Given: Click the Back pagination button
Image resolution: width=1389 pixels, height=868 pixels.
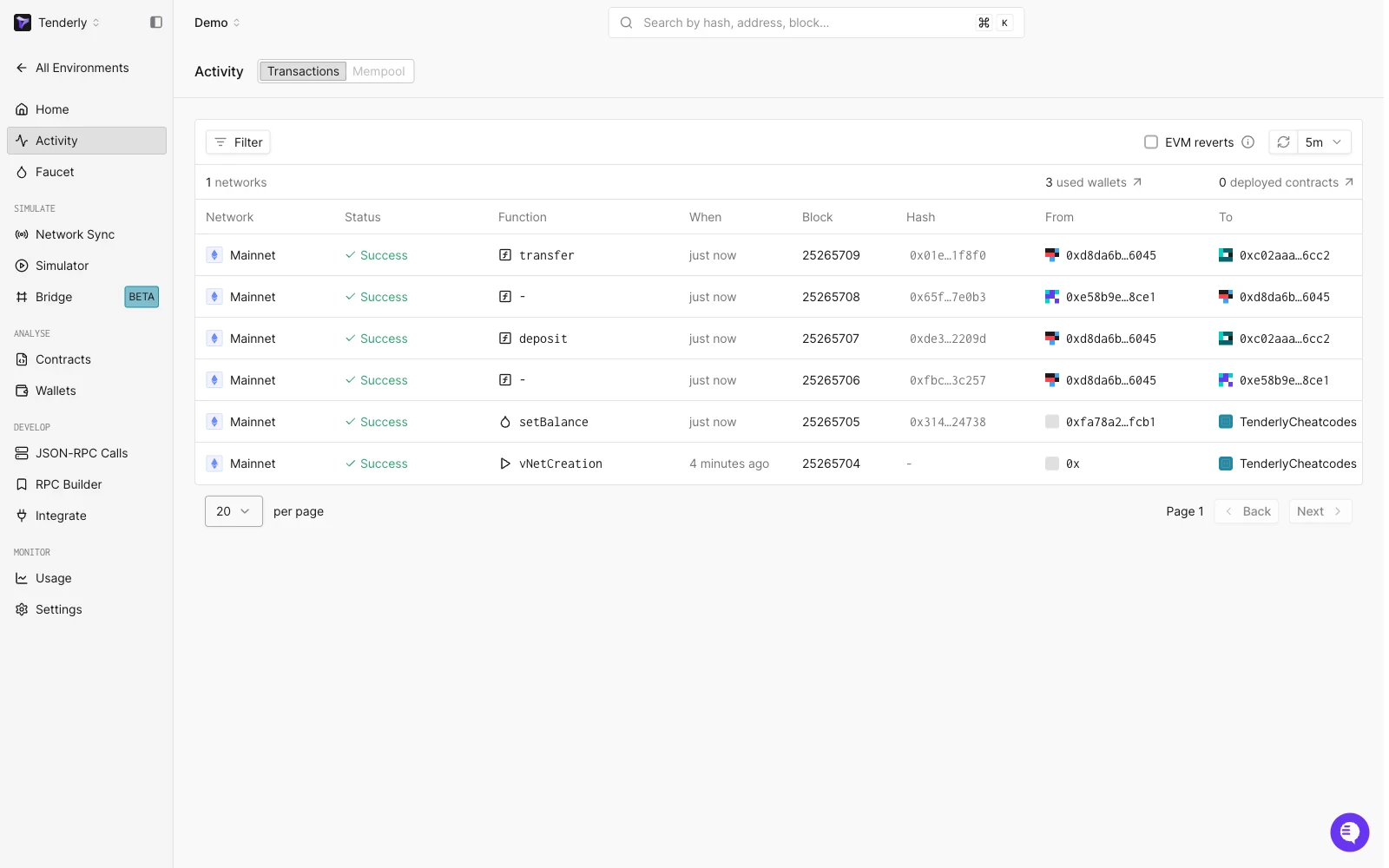Looking at the screenshot, I should click(x=1247, y=511).
